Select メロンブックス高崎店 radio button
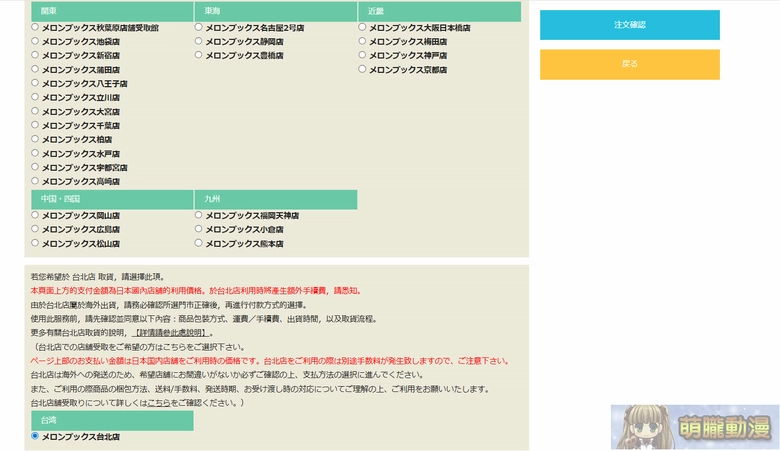 [35, 180]
